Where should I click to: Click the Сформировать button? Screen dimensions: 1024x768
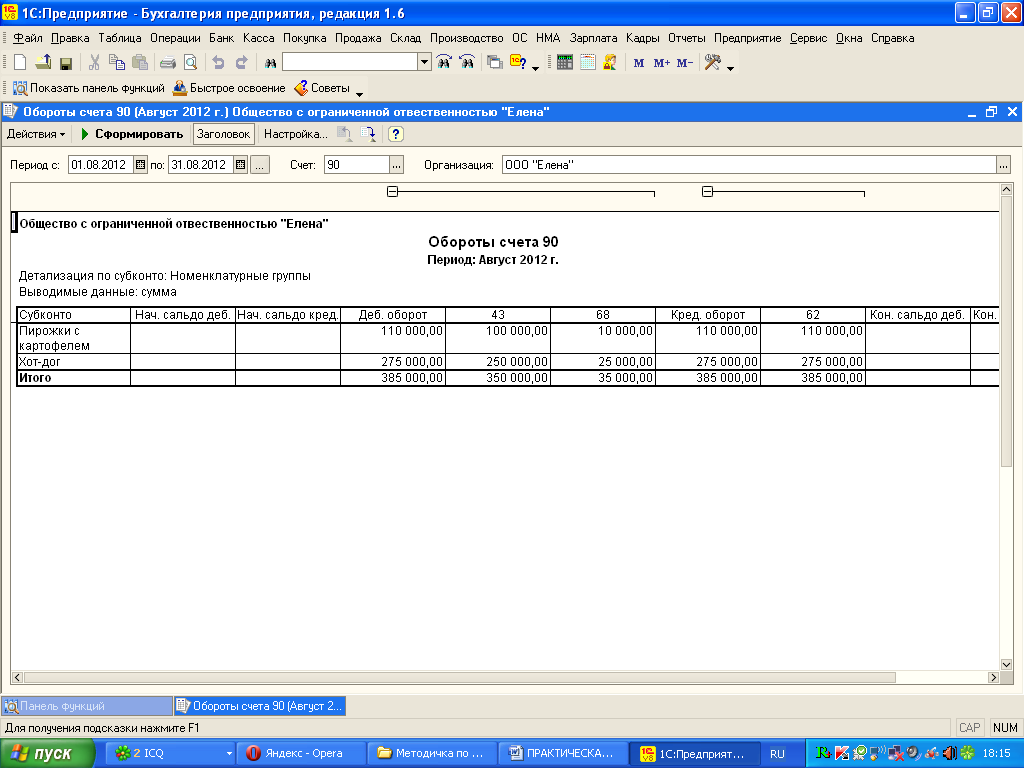click(132, 134)
